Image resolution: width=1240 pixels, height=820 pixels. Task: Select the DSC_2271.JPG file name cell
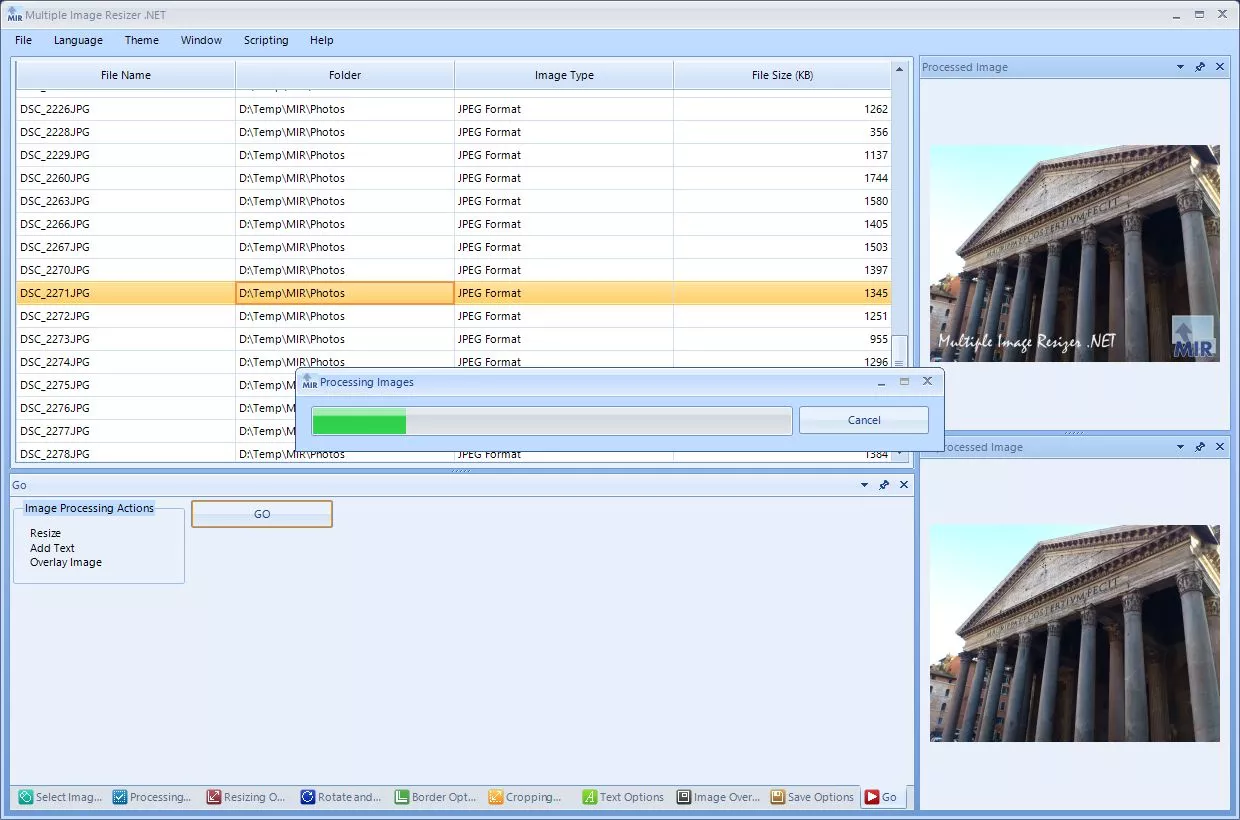[x=126, y=293]
